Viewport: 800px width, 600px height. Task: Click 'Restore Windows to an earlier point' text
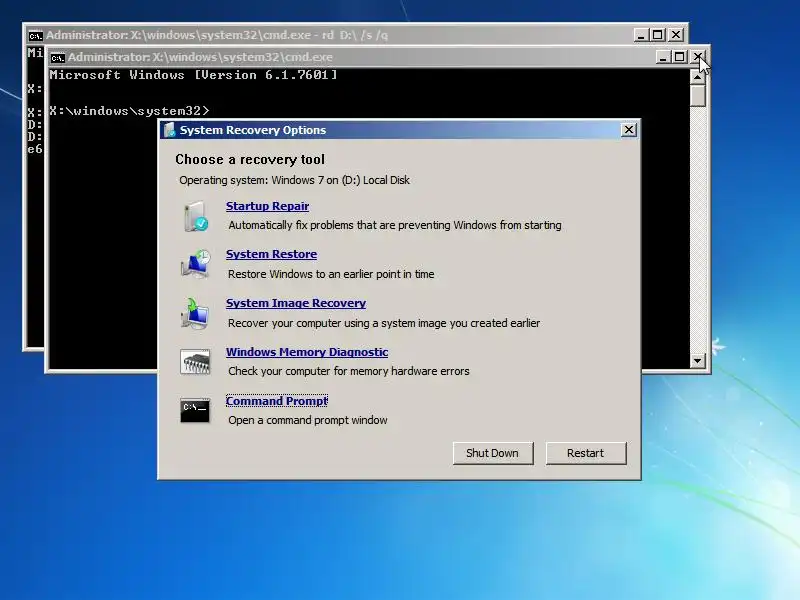coord(331,274)
